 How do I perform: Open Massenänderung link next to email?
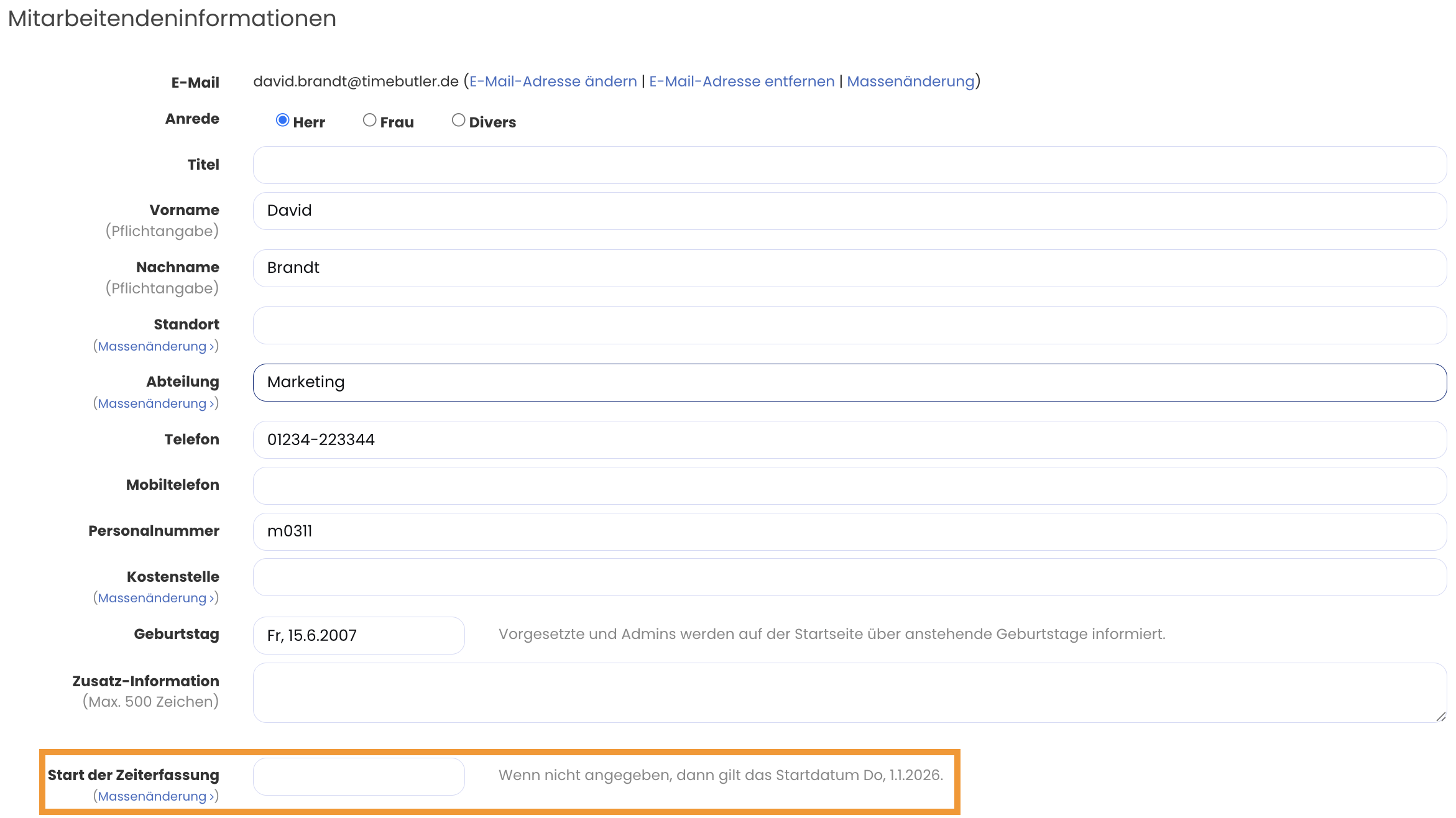click(910, 81)
